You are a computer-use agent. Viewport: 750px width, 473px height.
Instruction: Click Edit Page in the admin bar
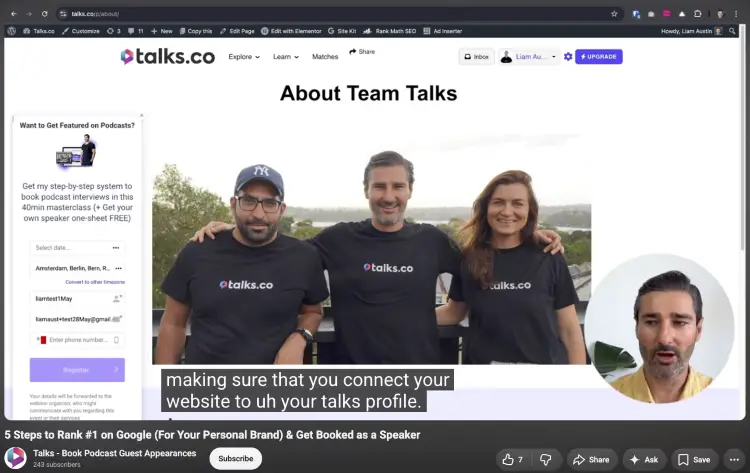(237, 31)
